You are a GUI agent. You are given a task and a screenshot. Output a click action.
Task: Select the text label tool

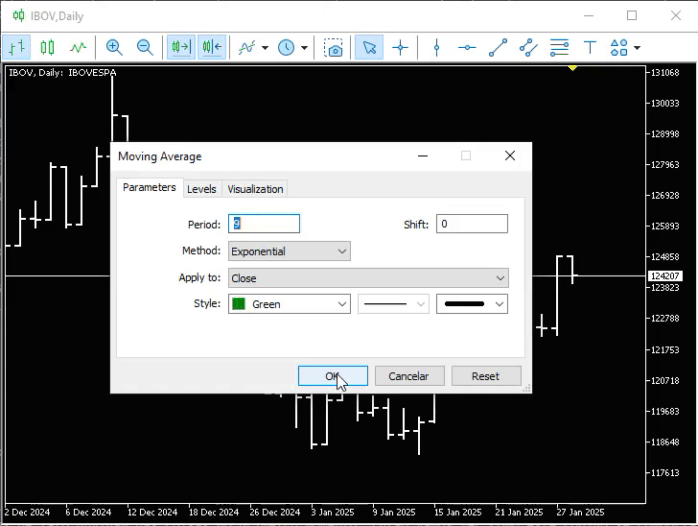click(589, 47)
